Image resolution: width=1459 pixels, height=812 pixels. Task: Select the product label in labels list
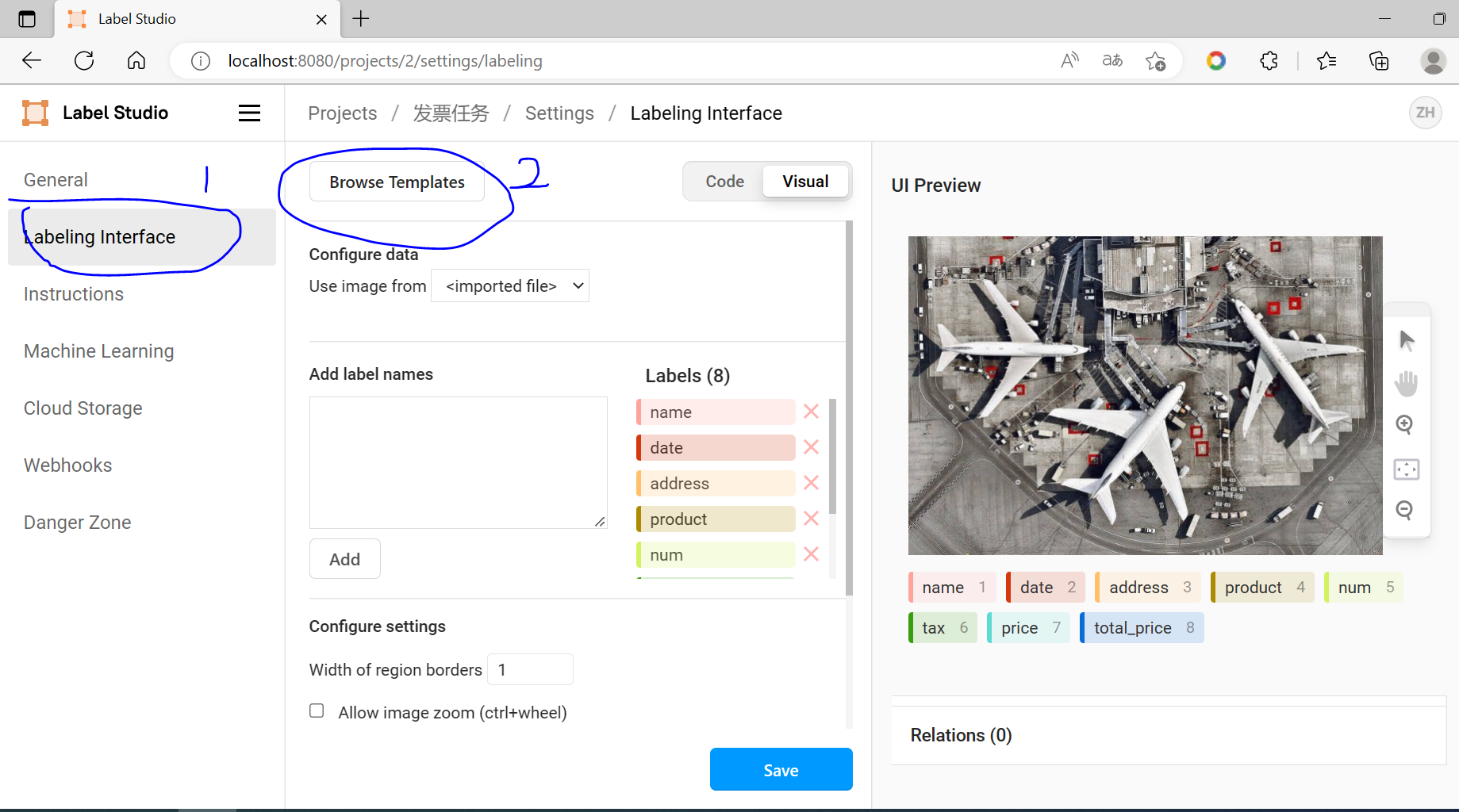(x=716, y=519)
